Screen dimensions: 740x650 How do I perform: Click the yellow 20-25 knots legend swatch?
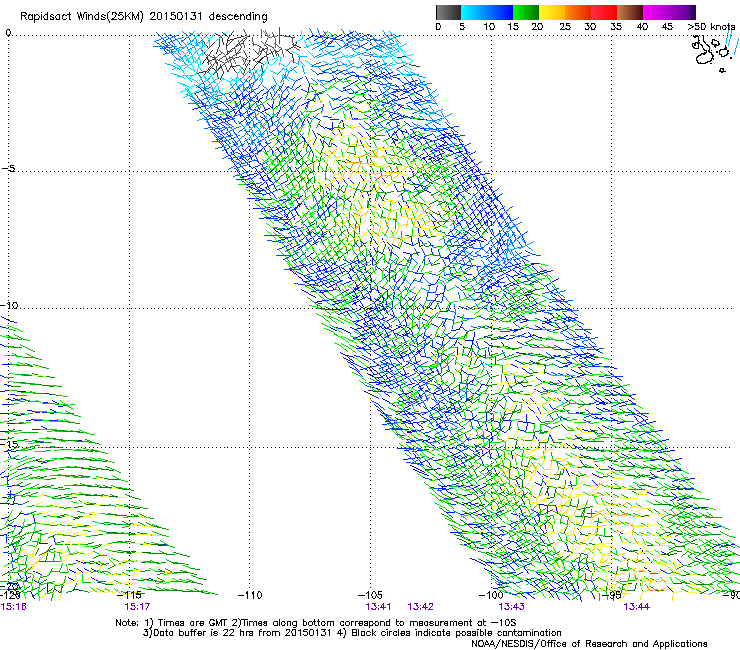coord(552,12)
